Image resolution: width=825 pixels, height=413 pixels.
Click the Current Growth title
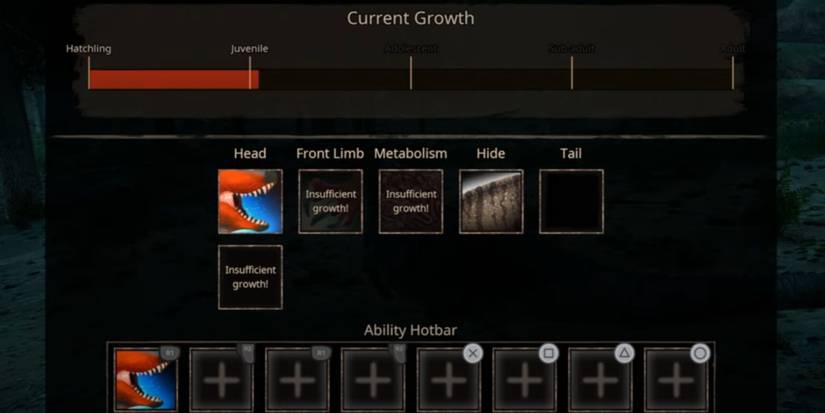tap(410, 18)
